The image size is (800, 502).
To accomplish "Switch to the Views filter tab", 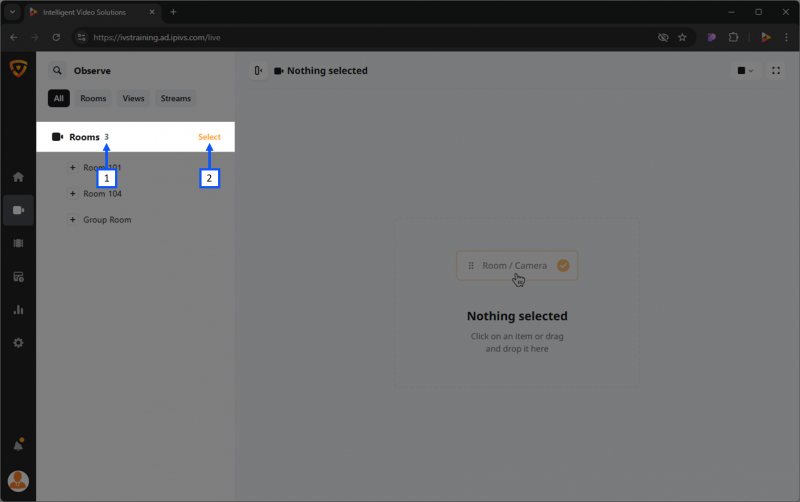I will [x=133, y=98].
